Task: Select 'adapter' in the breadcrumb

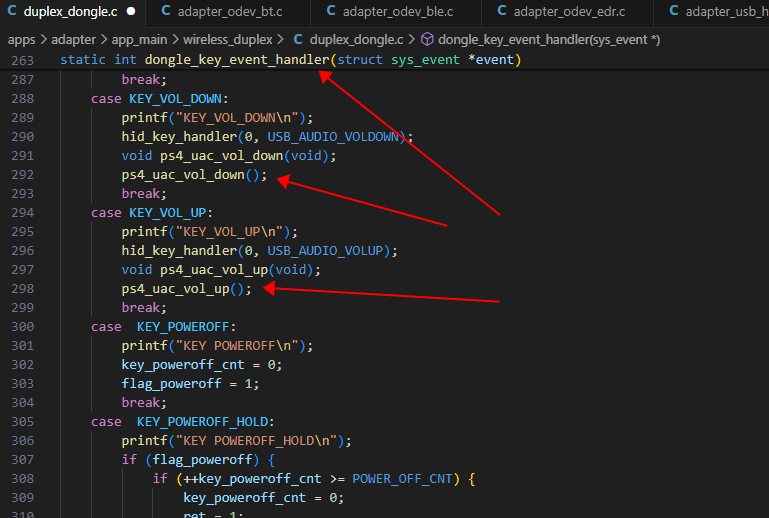Action: 74,40
